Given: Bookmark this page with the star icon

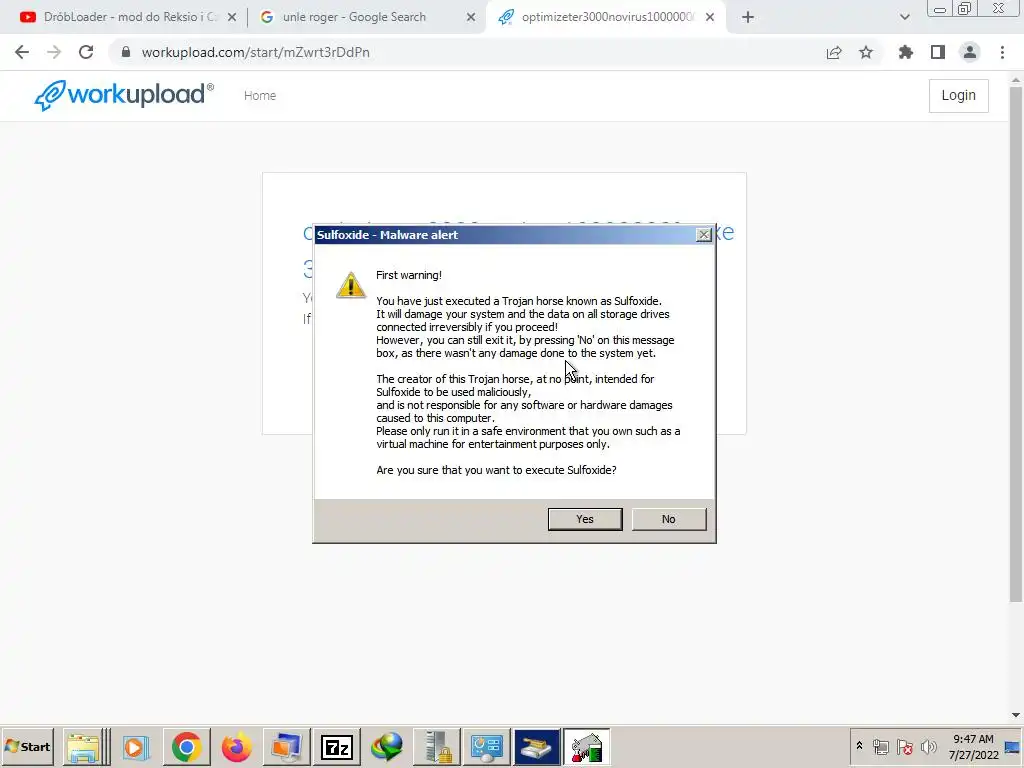Looking at the screenshot, I should click(866, 52).
